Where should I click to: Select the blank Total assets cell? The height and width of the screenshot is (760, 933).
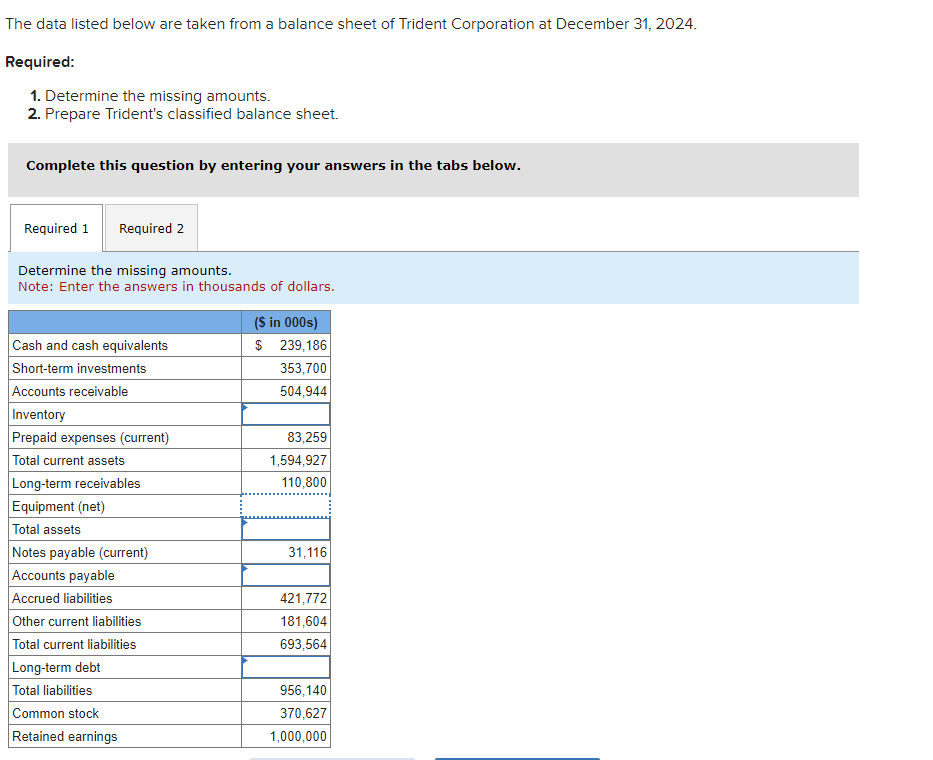point(286,529)
